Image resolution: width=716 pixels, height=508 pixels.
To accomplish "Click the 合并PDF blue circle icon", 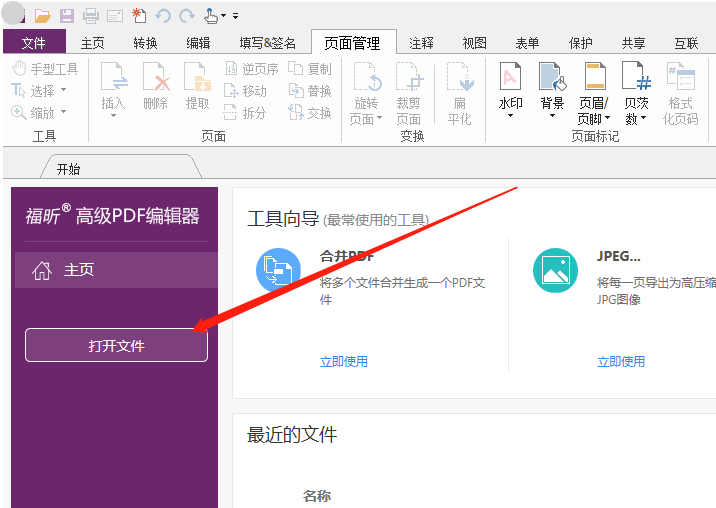I will coord(279,270).
